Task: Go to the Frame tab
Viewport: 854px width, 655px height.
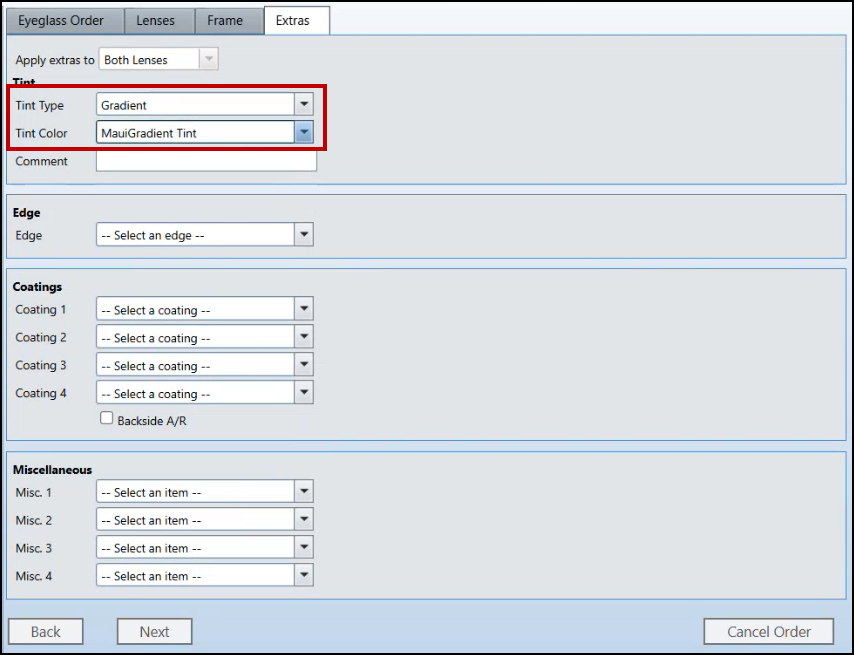Action: [225, 20]
